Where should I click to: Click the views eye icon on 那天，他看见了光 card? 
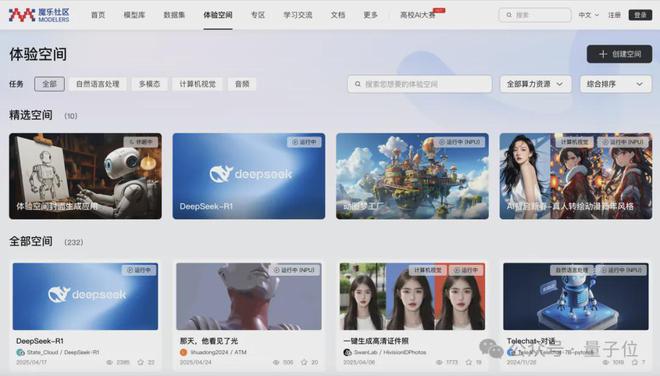coord(276,362)
